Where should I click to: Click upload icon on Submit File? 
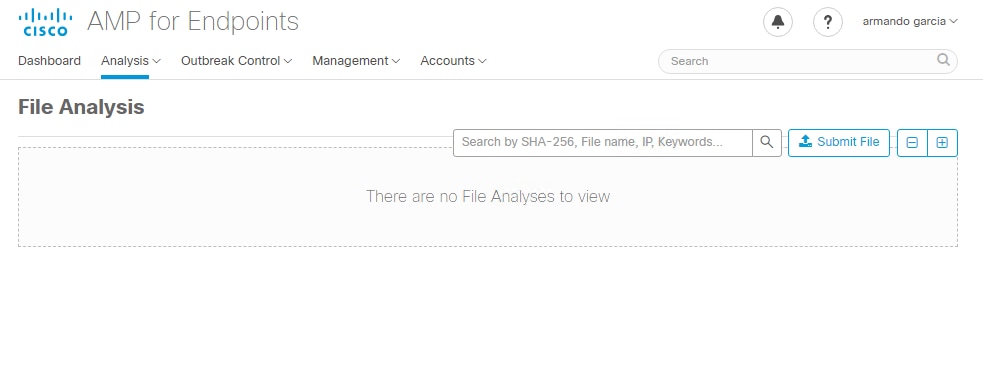click(x=806, y=142)
